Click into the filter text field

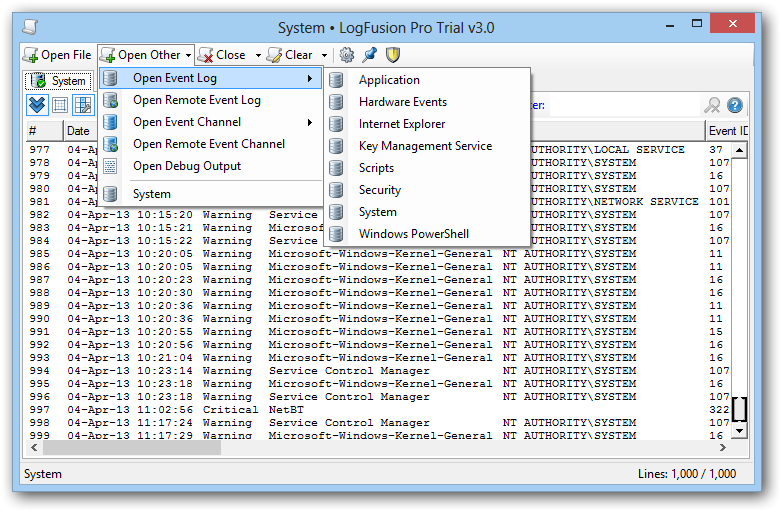pos(624,105)
